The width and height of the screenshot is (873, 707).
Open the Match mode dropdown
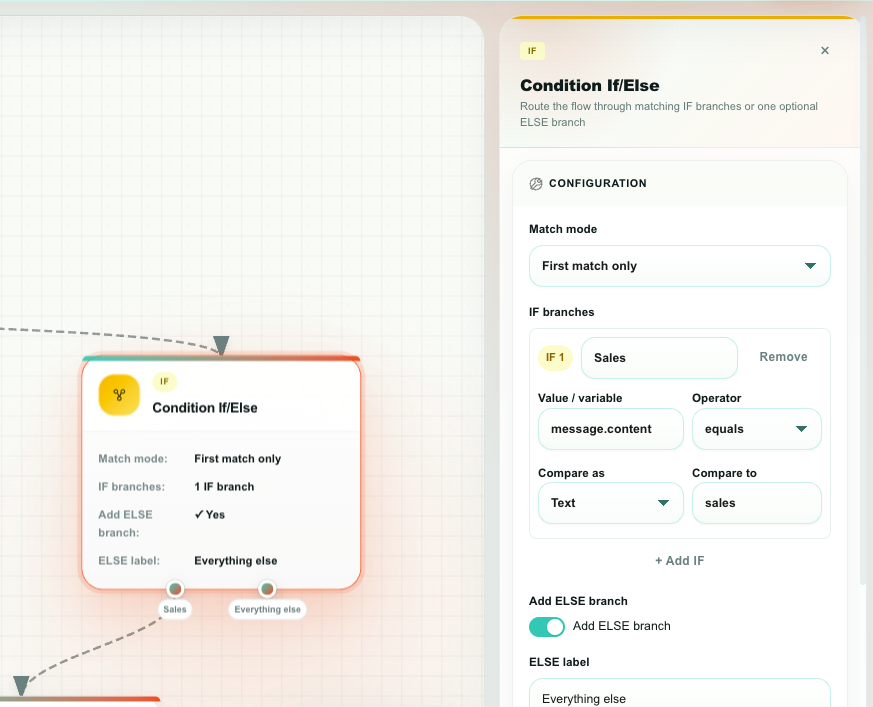pyautogui.click(x=679, y=266)
